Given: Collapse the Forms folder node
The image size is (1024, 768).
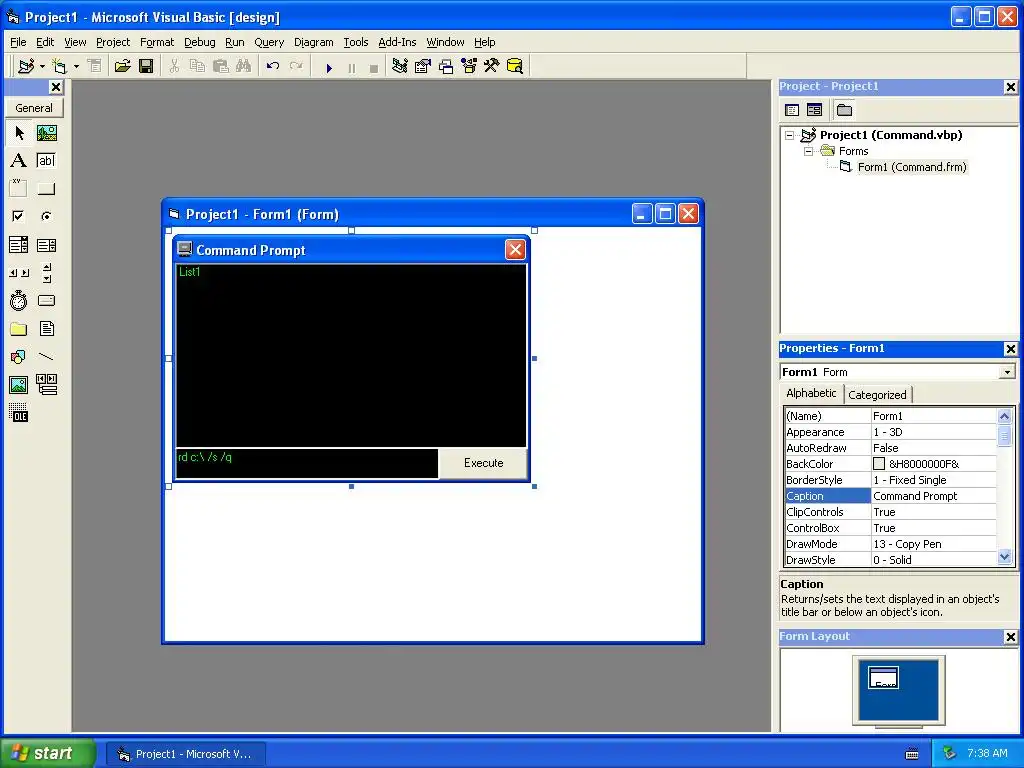Looking at the screenshot, I should coord(808,151).
